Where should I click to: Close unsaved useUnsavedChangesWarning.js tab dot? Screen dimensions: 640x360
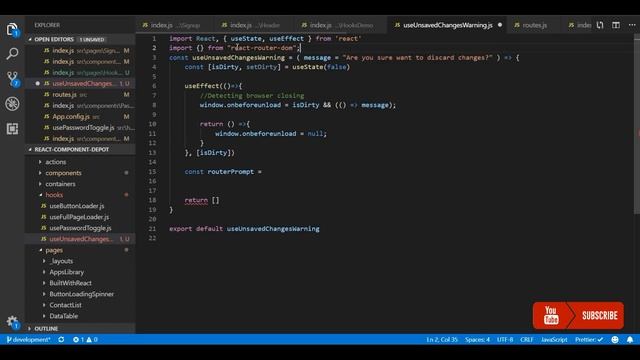point(500,25)
